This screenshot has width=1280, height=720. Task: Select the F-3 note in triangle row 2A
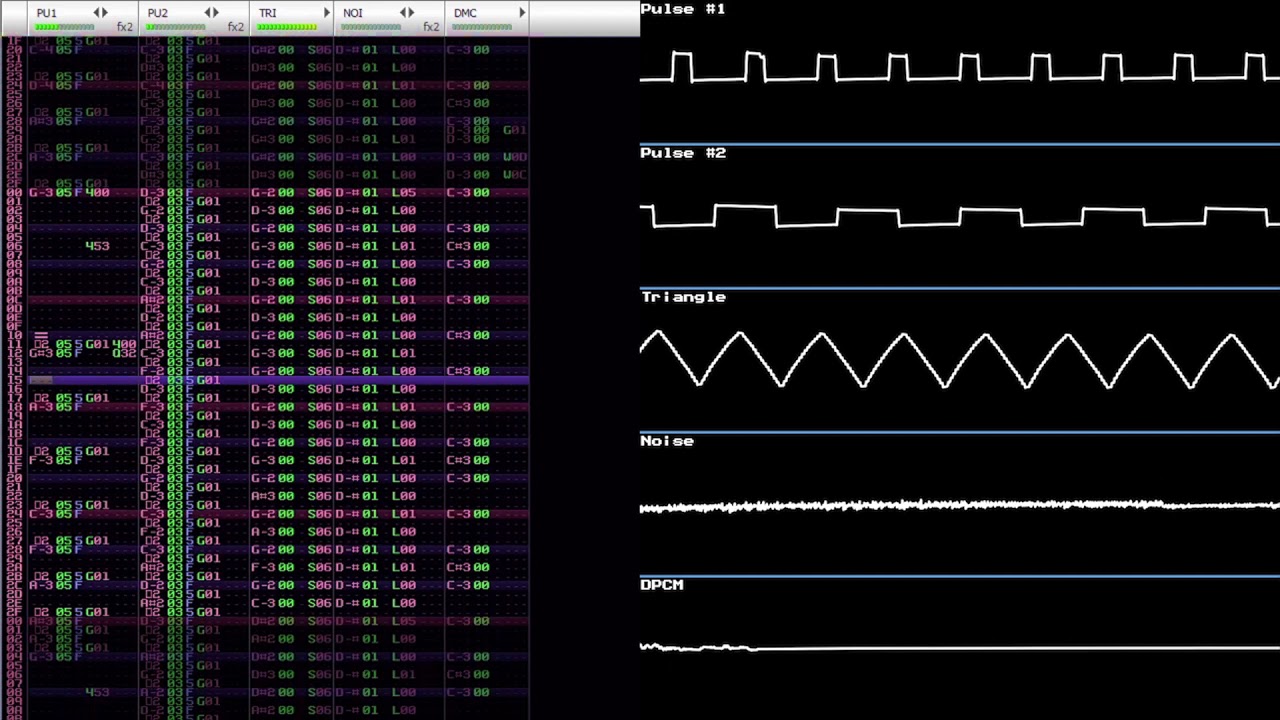(263, 567)
